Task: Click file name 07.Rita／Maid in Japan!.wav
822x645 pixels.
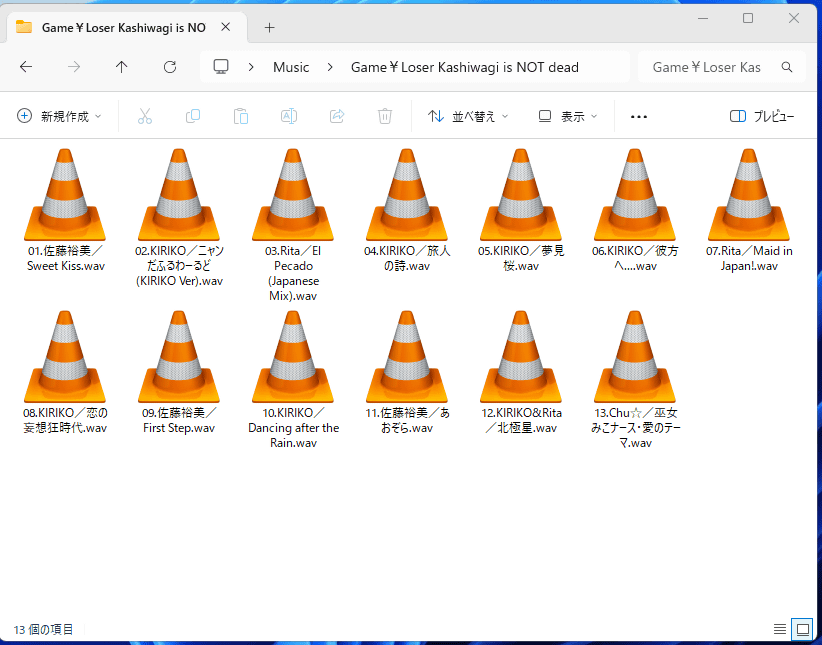Action: (749, 259)
